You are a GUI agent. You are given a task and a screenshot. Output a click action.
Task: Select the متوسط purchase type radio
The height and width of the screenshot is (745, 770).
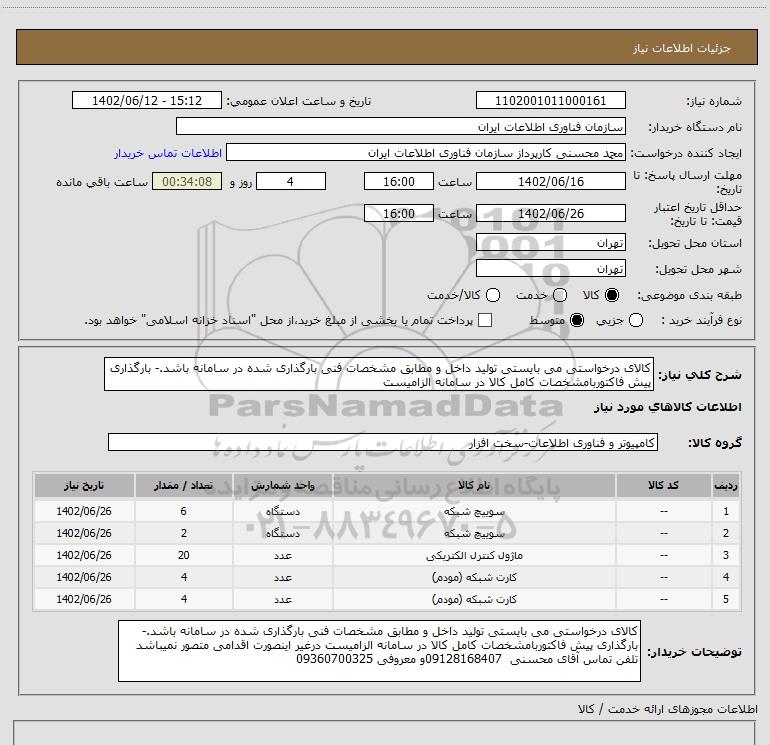(577, 320)
